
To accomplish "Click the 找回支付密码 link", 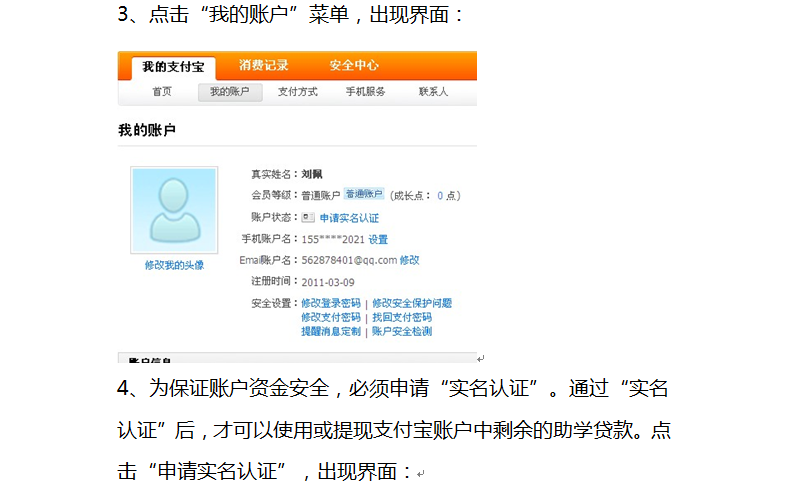I will (402, 317).
